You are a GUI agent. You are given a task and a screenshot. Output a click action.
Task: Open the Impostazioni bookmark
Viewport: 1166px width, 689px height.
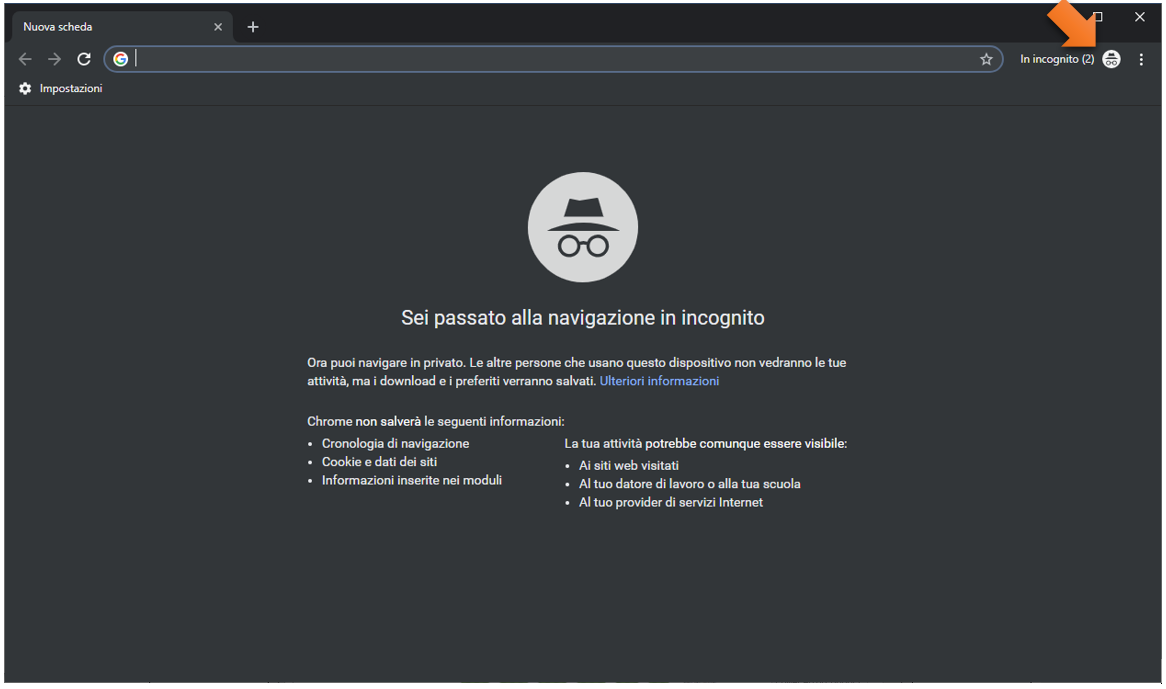coord(60,88)
